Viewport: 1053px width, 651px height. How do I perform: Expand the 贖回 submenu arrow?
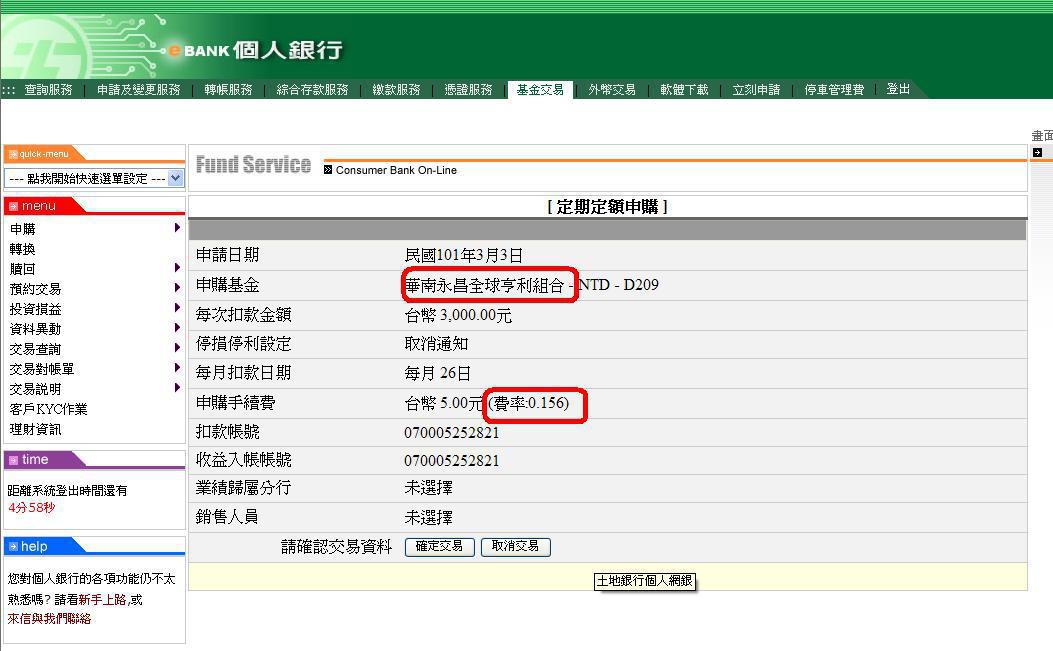pos(177,267)
